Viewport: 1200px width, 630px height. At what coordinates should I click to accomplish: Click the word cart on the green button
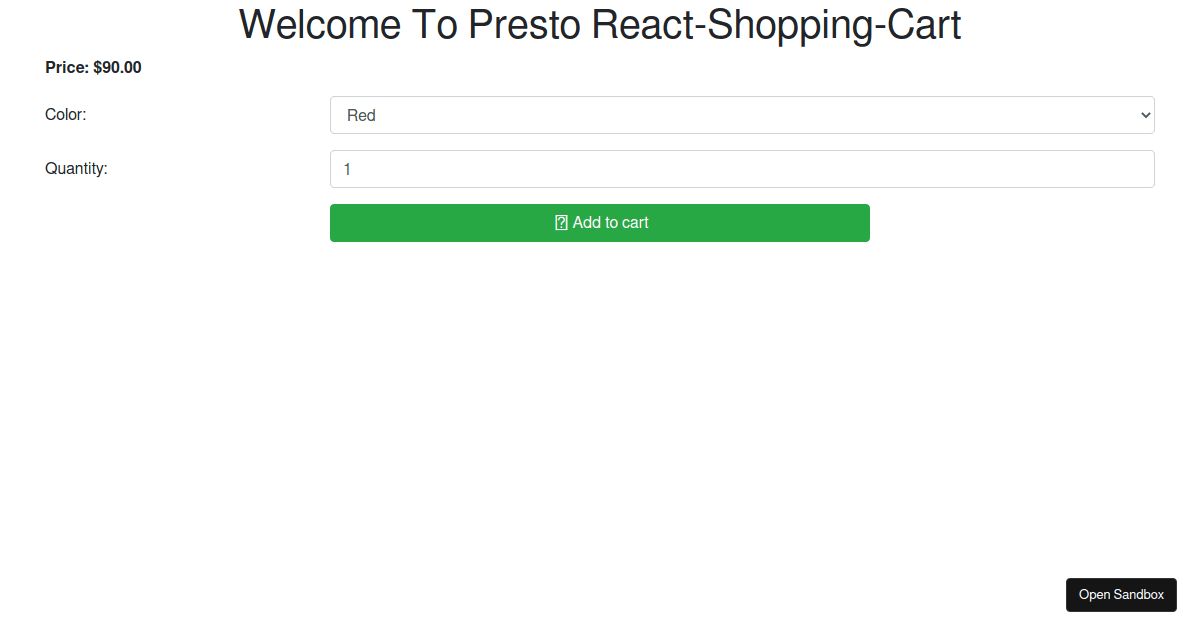pyautogui.click(x=632, y=223)
